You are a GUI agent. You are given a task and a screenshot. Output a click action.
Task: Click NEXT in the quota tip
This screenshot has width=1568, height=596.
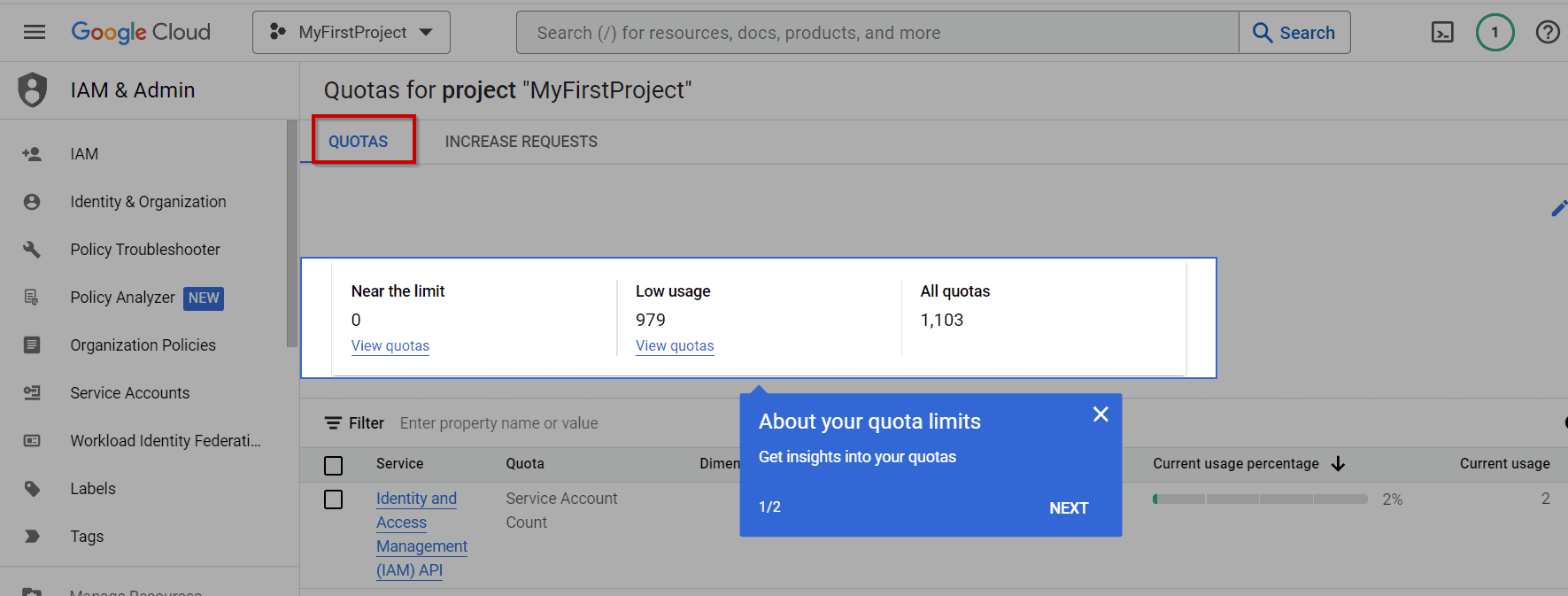click(x=1069, y=508)
